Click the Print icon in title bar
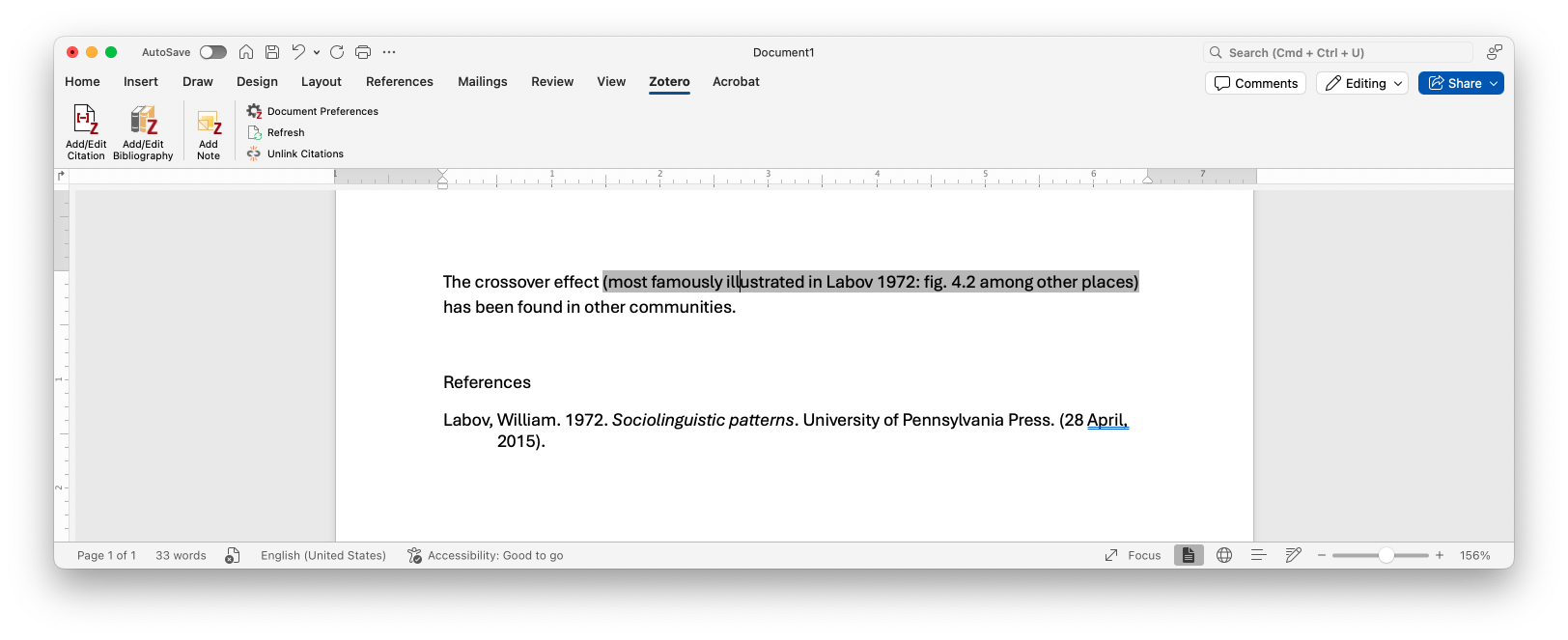Image resolution: width=1568 pixels, height=640 pixels. point(363,52)
